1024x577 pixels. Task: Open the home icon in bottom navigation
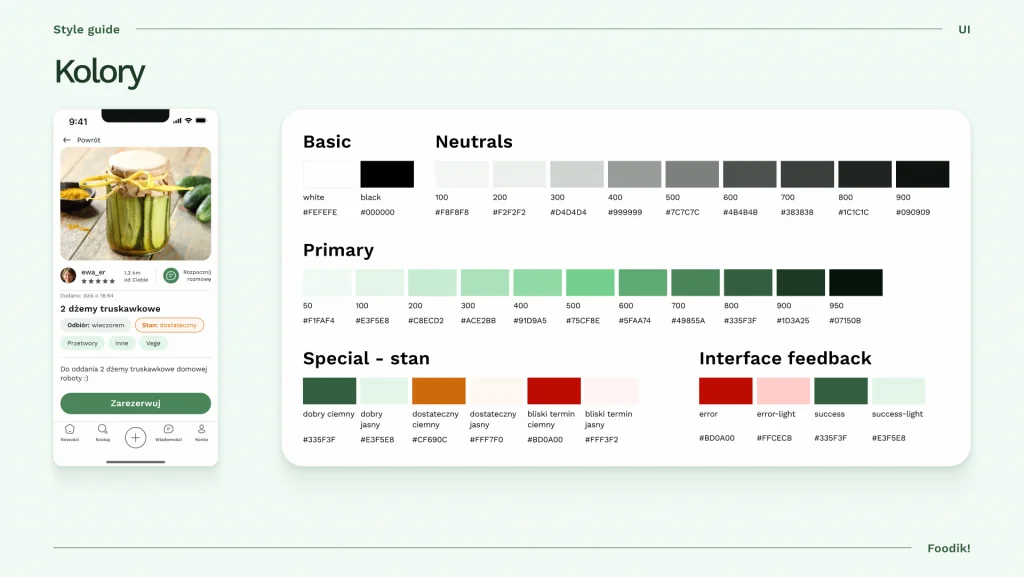(70, 429)
